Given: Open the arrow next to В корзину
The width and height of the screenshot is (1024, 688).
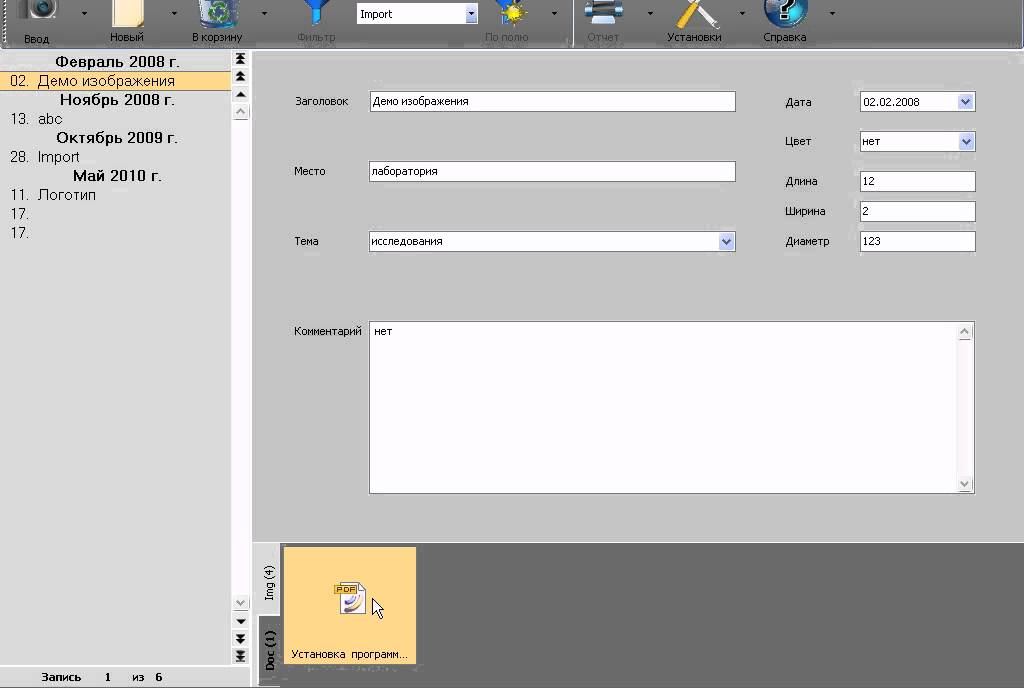Looking at the screenshot, I should click(264, 13).
